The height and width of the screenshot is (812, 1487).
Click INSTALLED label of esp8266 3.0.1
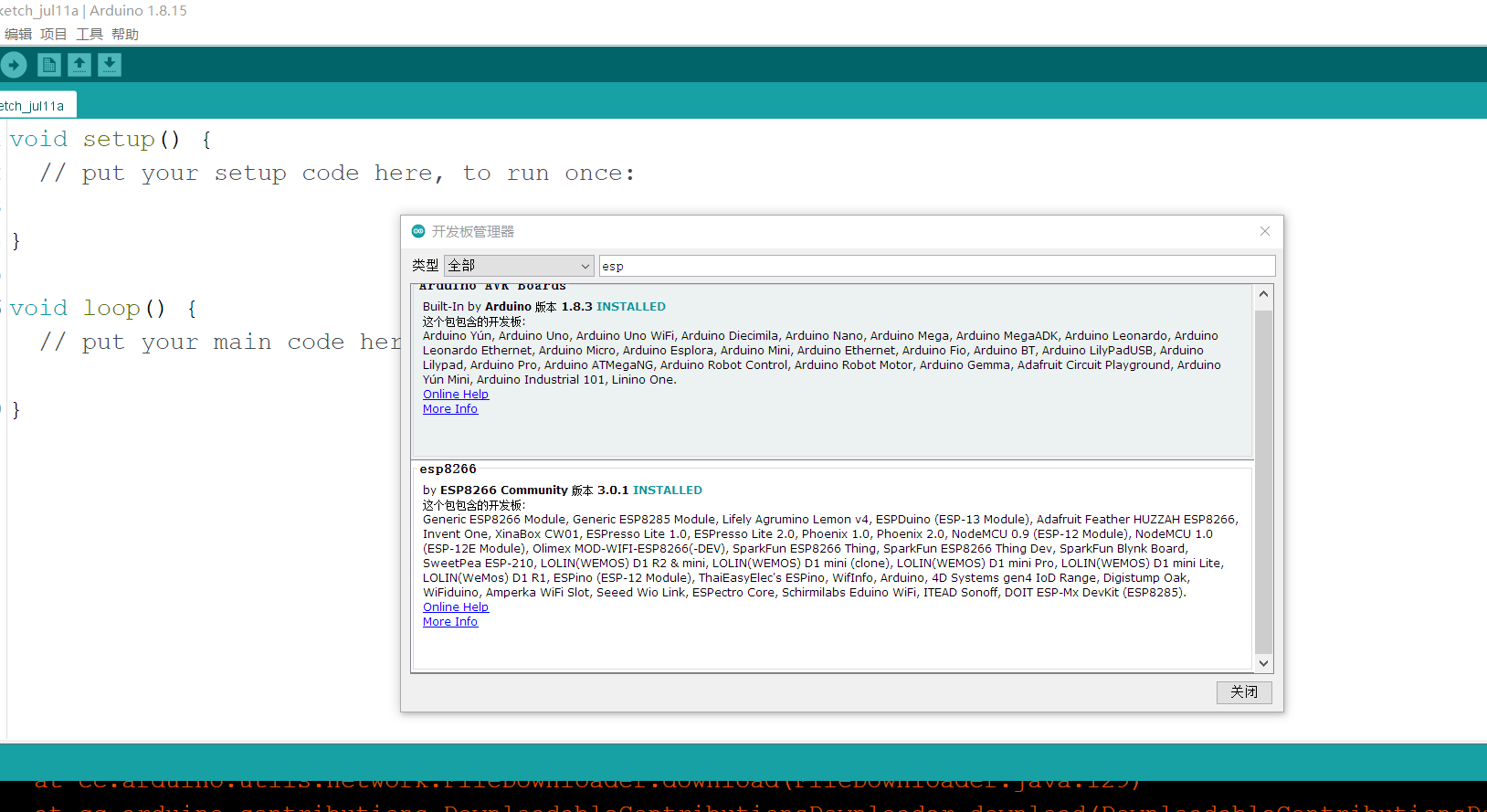[x=668, y=490]
